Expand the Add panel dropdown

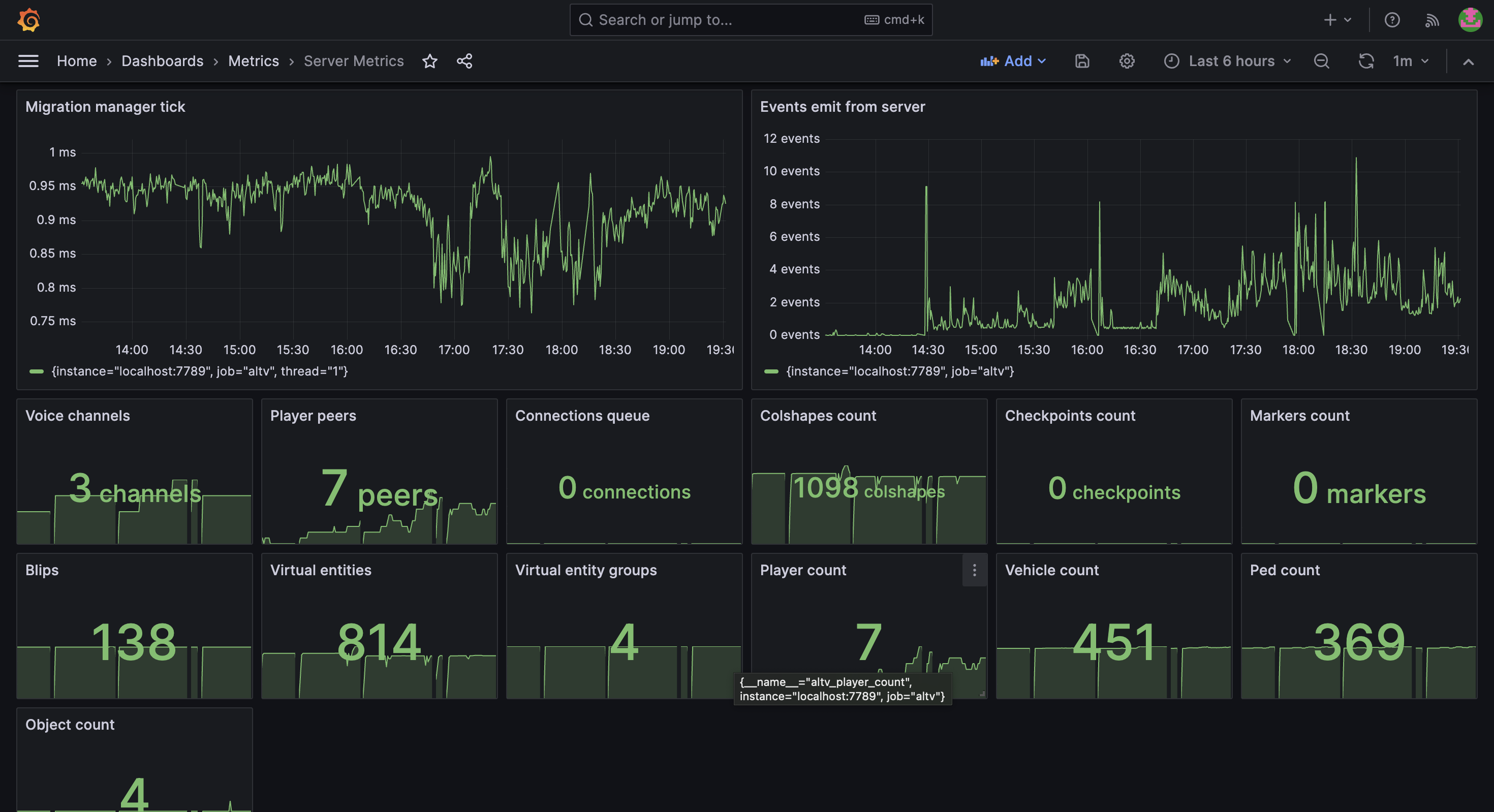(1013, 61)
